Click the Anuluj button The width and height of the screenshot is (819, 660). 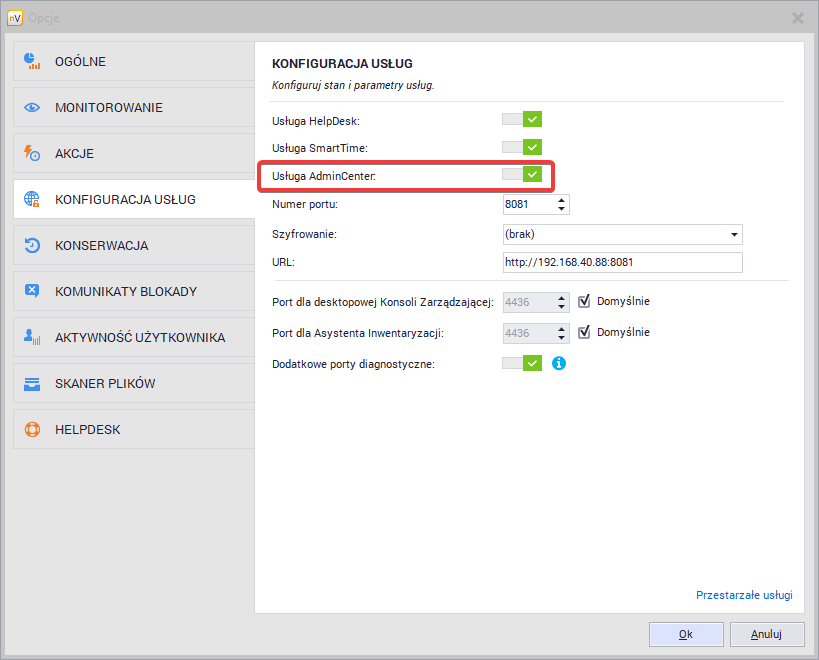(x=767, y=634)
